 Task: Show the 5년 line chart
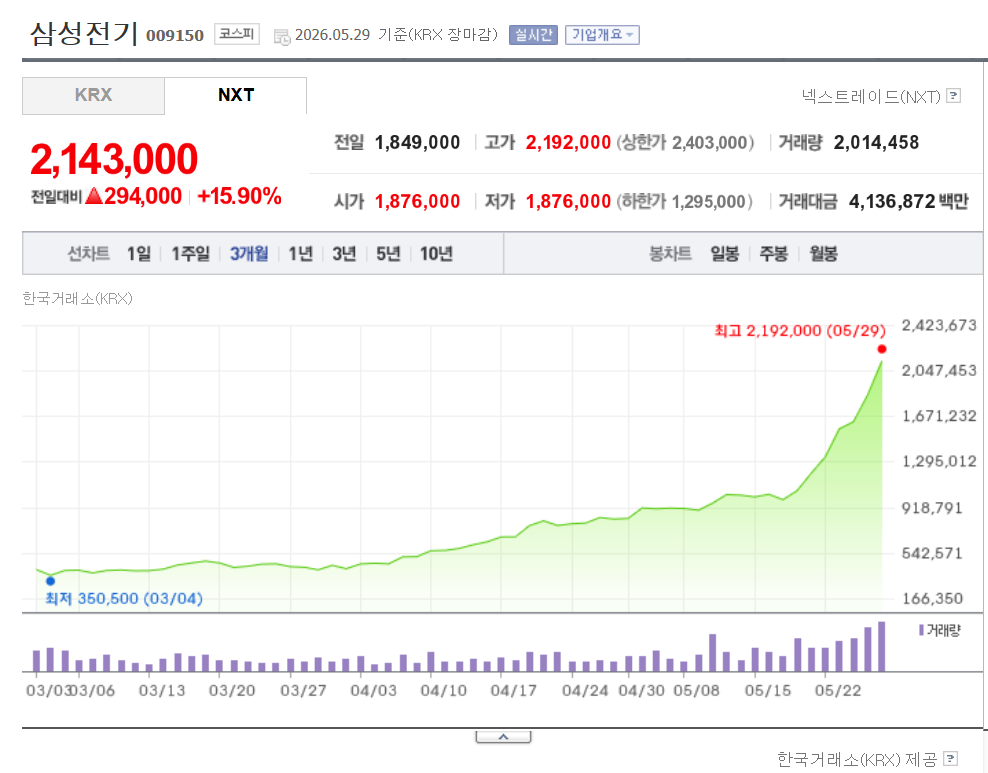[x=388, y=253]
